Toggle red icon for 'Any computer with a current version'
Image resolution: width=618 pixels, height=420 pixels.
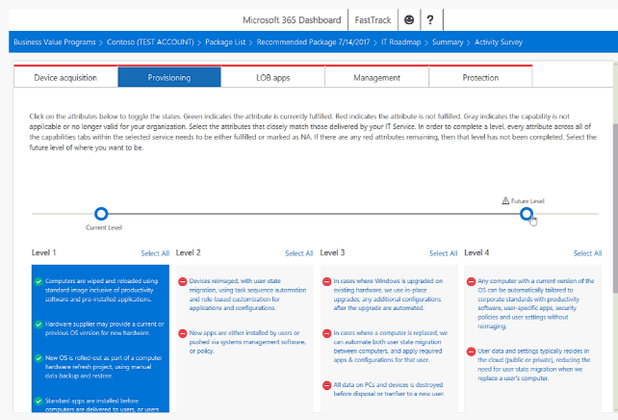pos(471,281)
